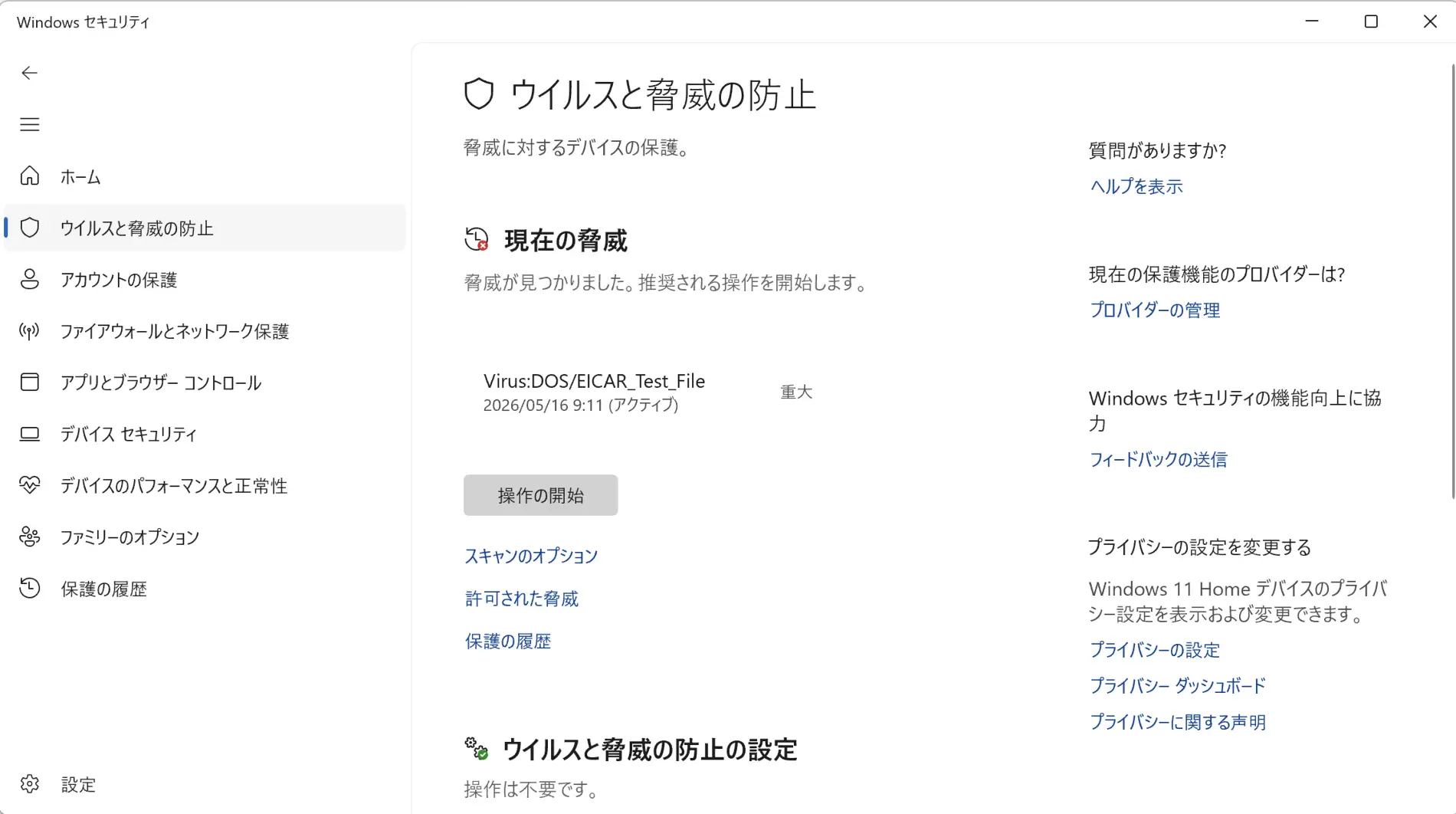Open the スキャンのオプション link
This screenshot has height=814, width=1456.
pos(531,556)
